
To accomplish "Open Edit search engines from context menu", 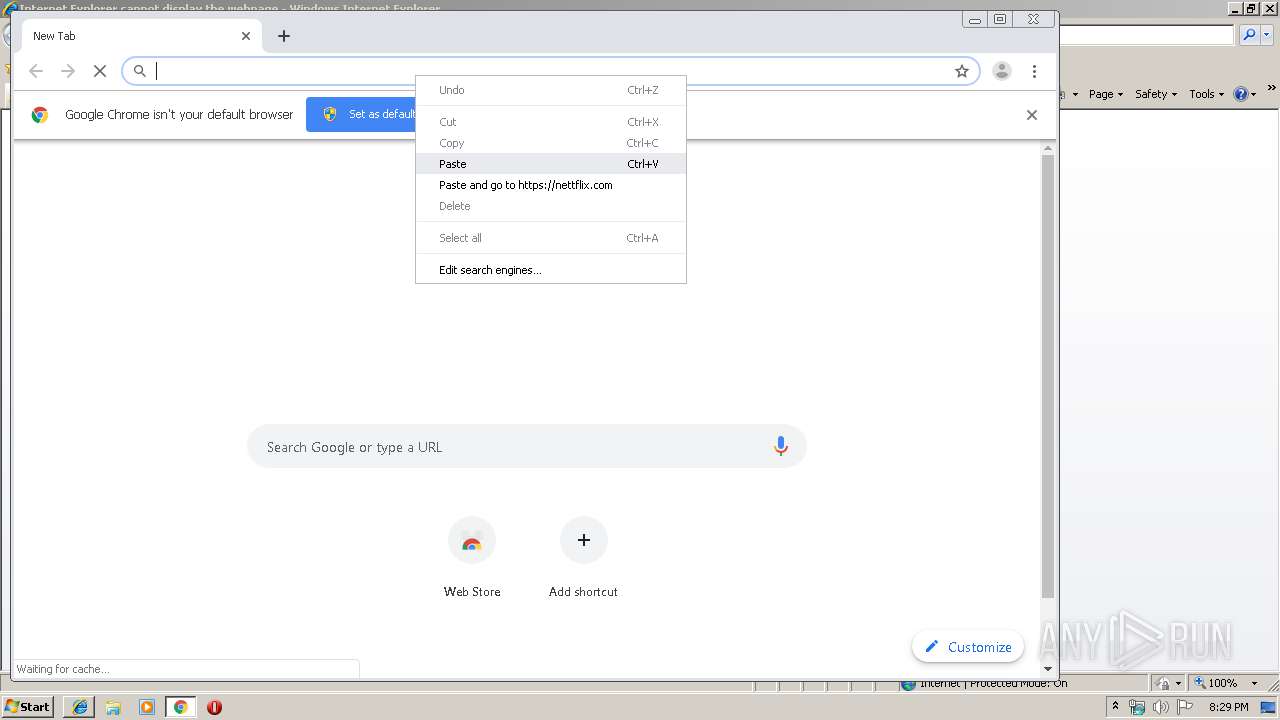I will (551, 270).
